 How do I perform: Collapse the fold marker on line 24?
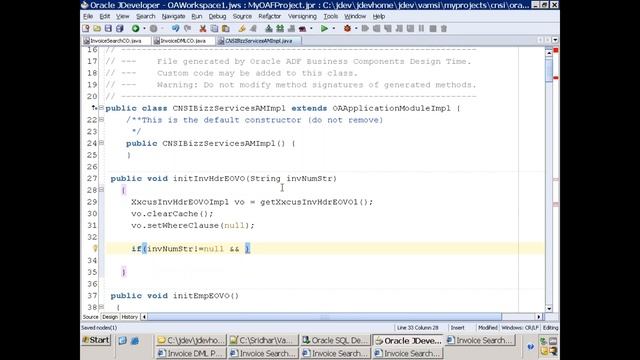[101, 143]
